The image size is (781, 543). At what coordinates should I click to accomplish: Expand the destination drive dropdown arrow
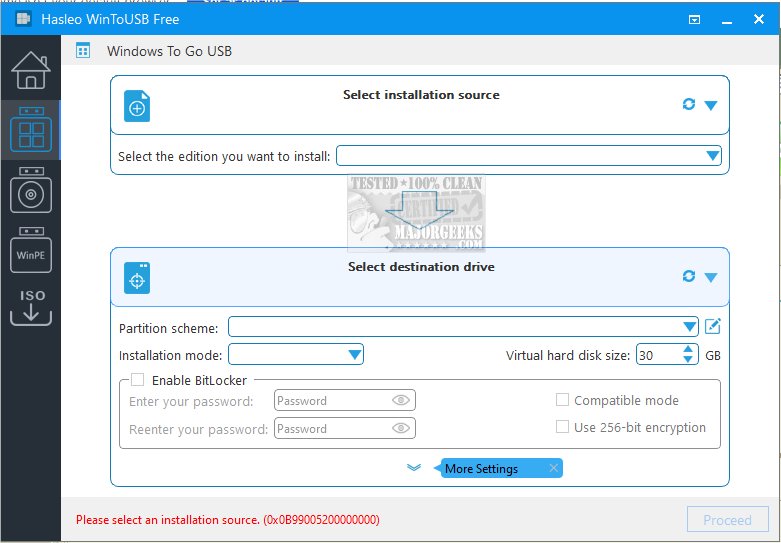pyautogui.click(x=711, y=277)
